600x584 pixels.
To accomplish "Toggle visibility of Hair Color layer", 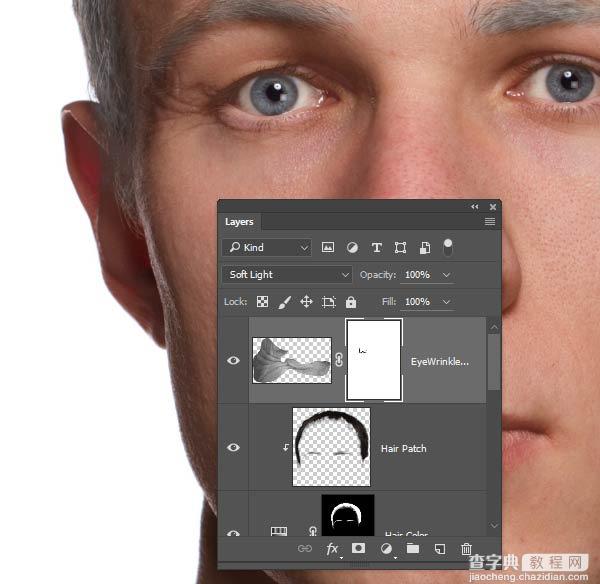I will pos(233,532).
